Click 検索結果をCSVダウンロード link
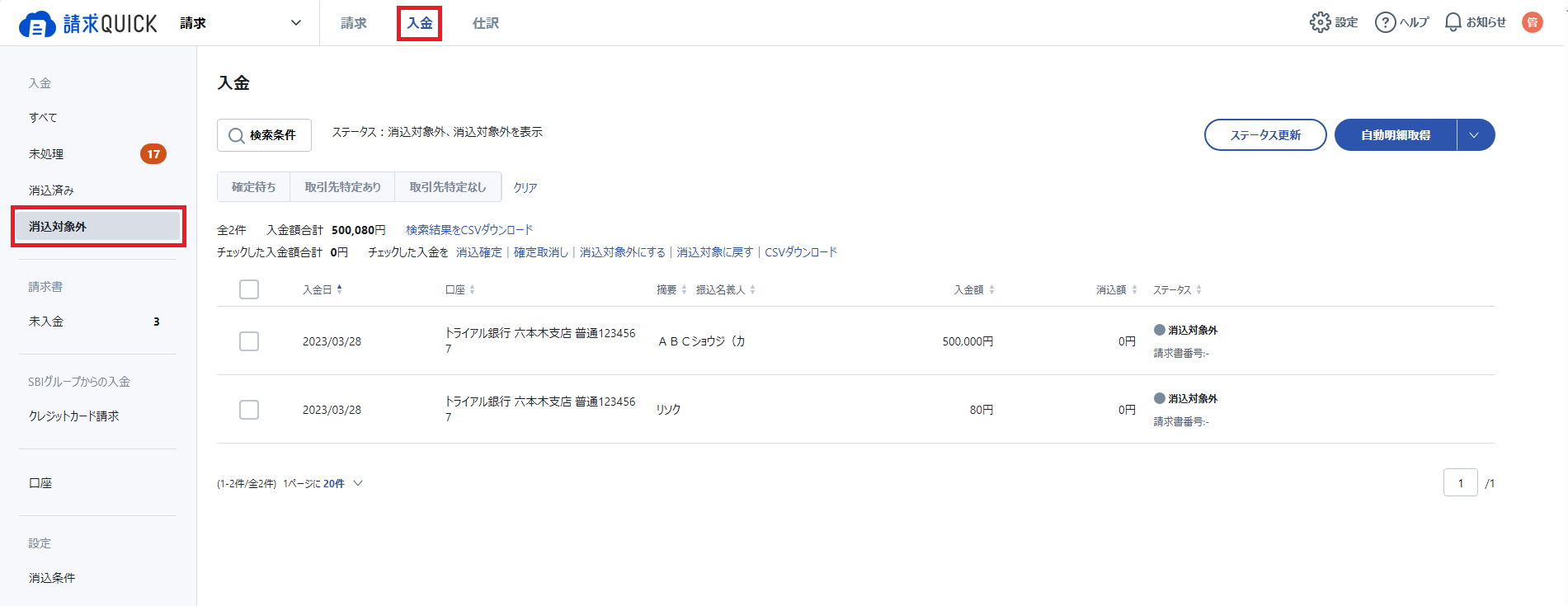The width and height of the screenshot is (1568, 606). (469, 230)
